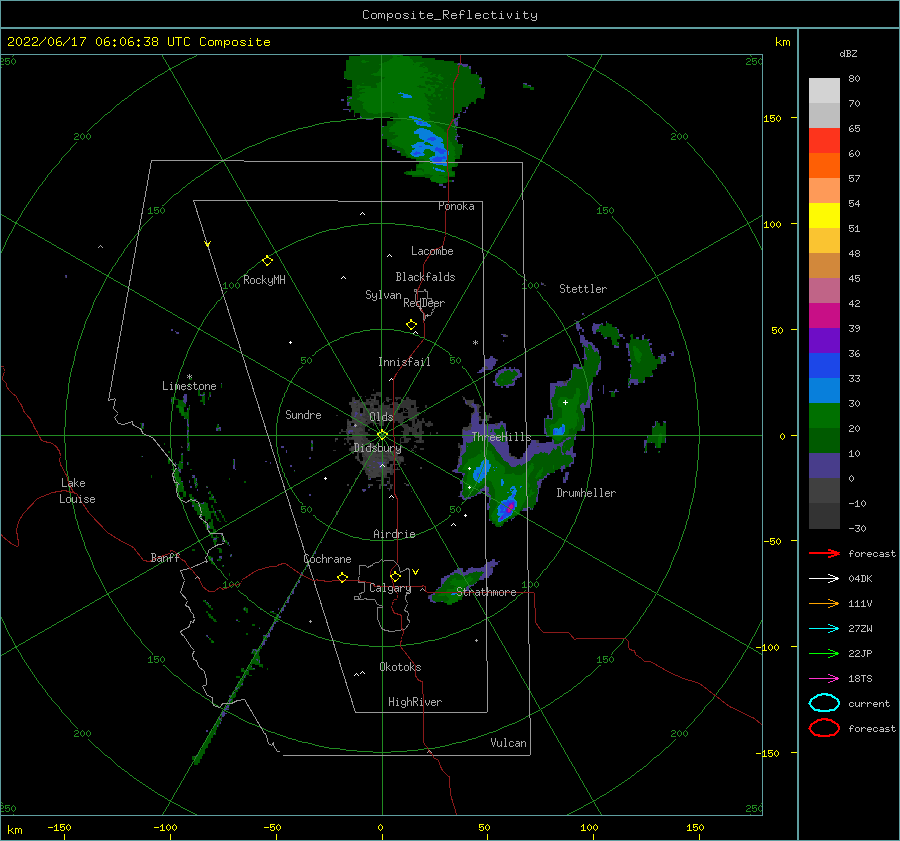
Task: Click the RockyMH label
Action: [264, 280]
